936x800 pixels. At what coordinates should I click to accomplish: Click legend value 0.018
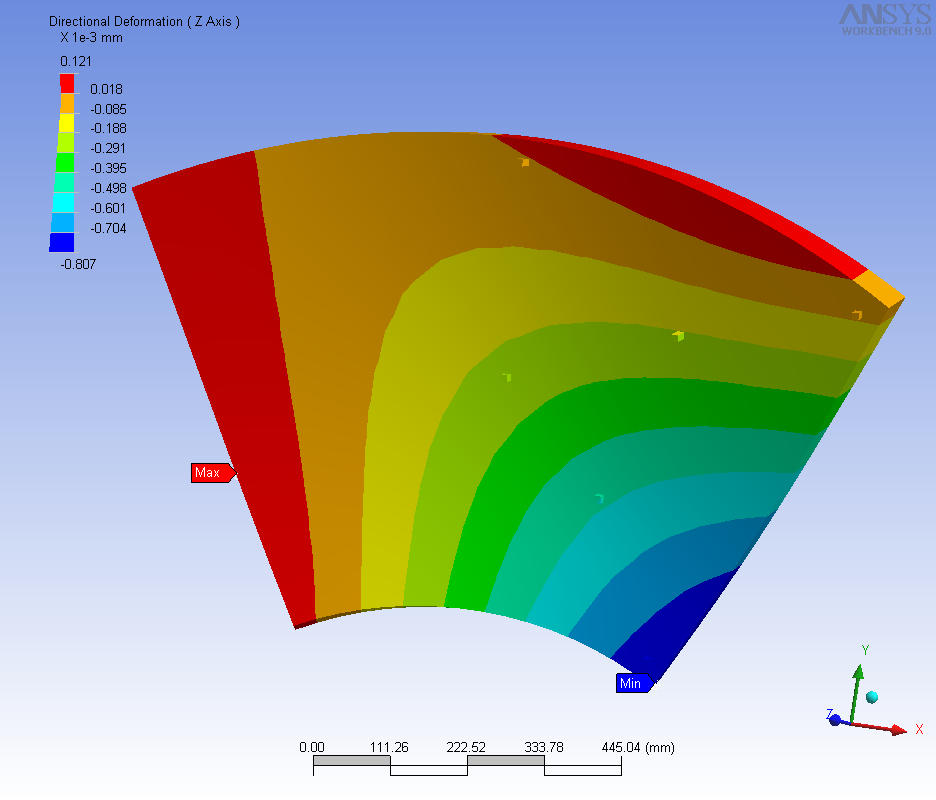(106, 89)
